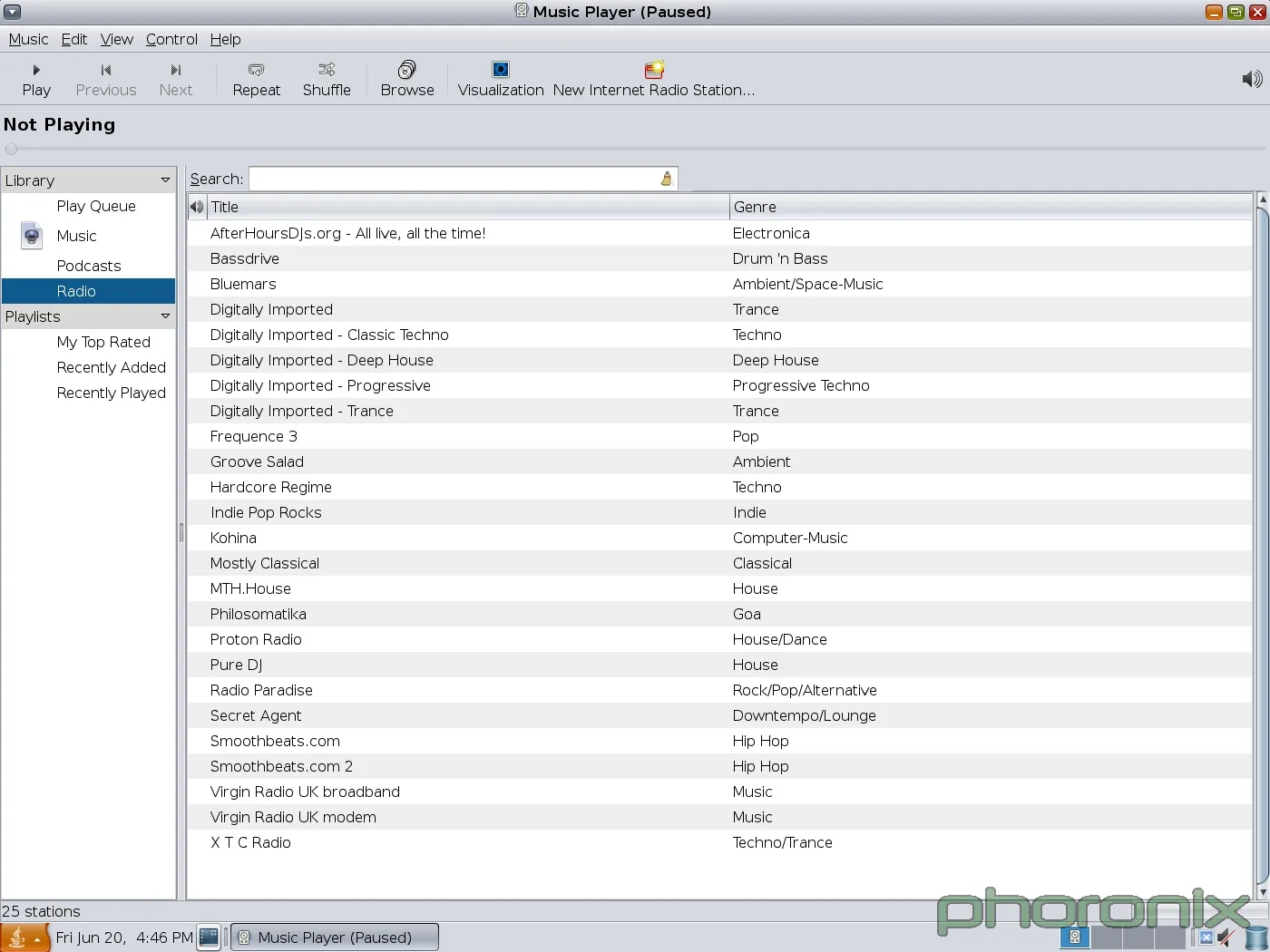This screenshot has width=1270, height=952.
Task: Collapse the Library section arrow
Action: click(x=165, y=180)
